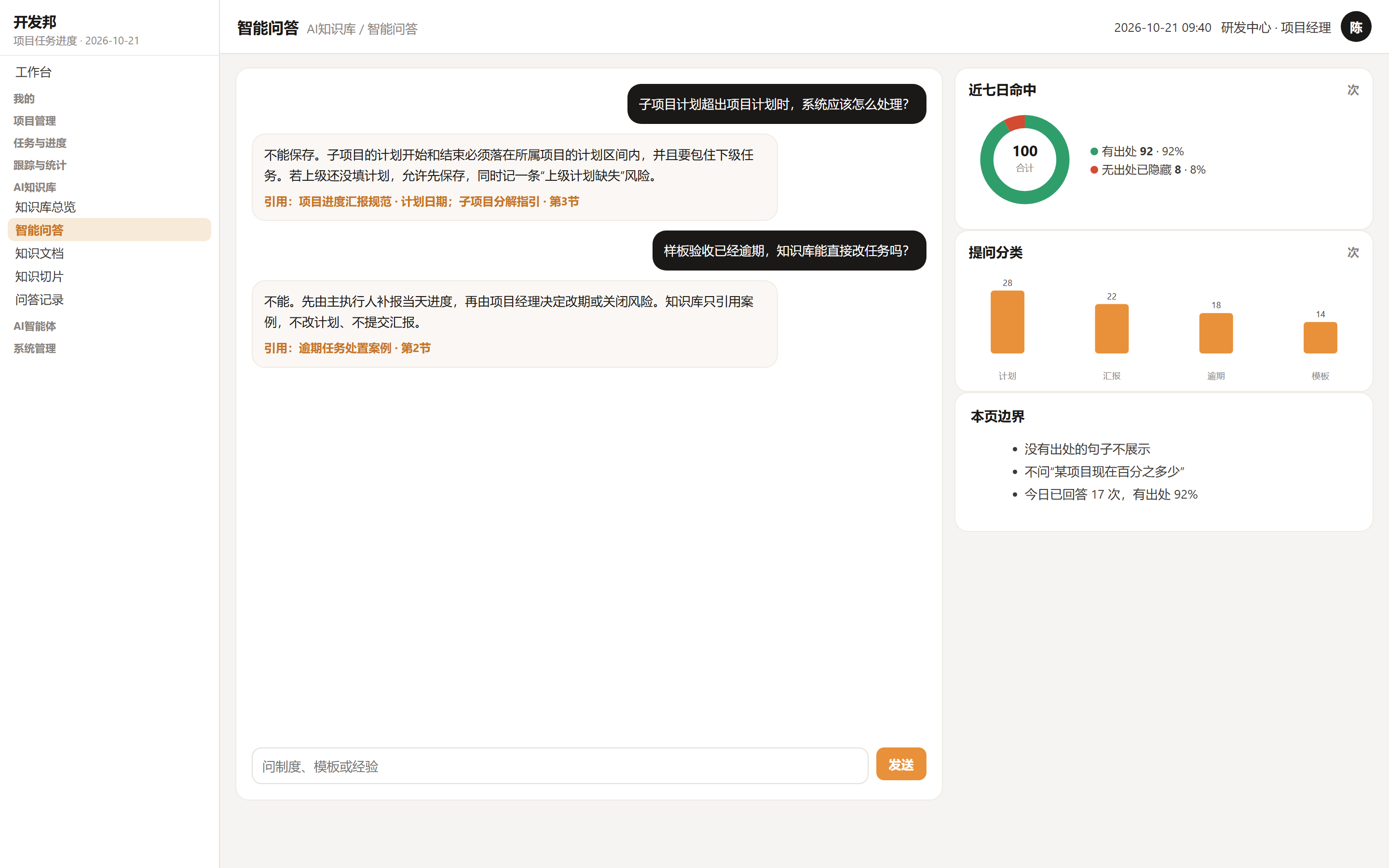Click the 本页边界 card title

997,416
